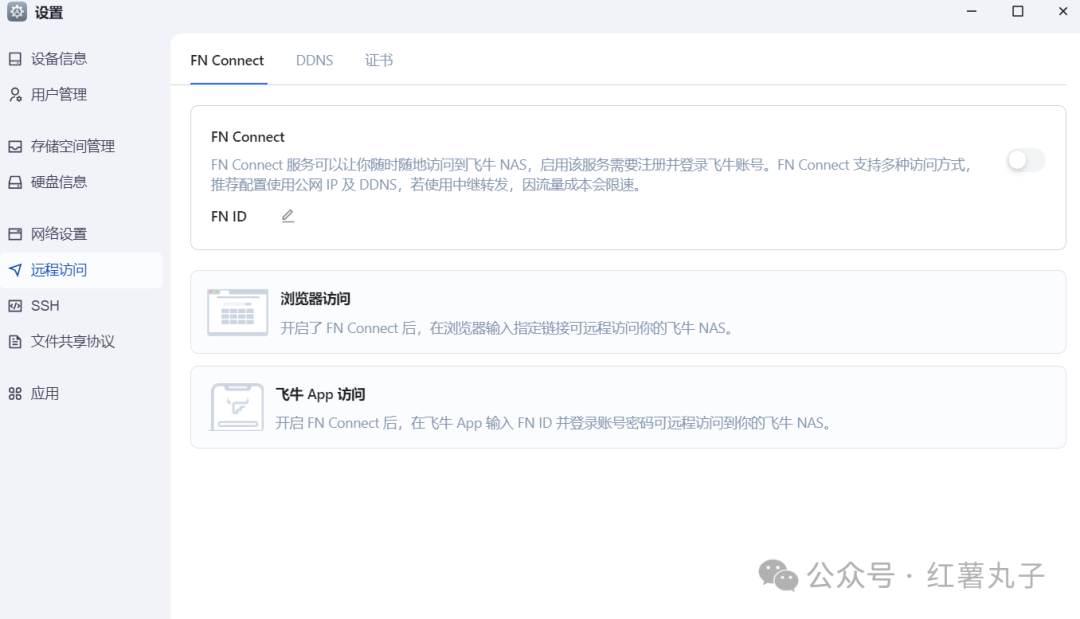The height and width of the screenshot is (619, 1080).
Task: Click the device info sidebar icon
Action: (x=15, y=59)
